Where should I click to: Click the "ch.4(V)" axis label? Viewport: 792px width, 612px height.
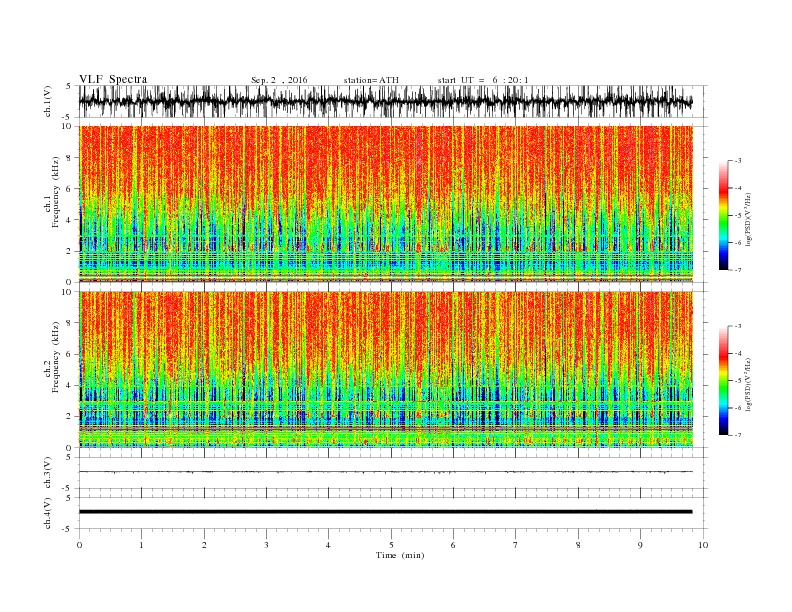click(x=48, y=513)
